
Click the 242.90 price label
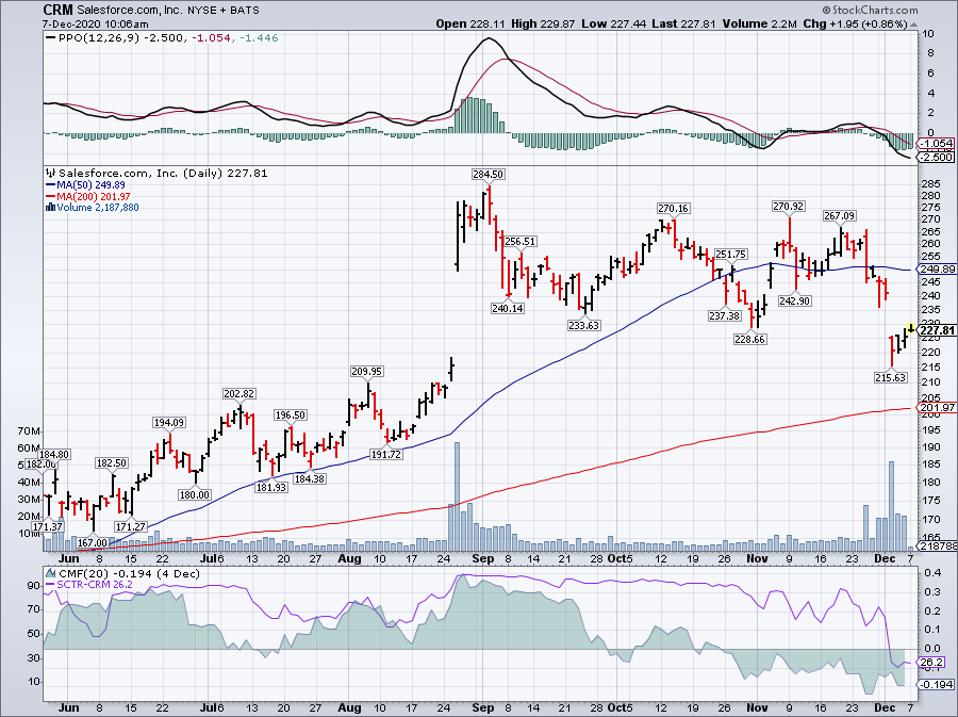pos(795,301)
